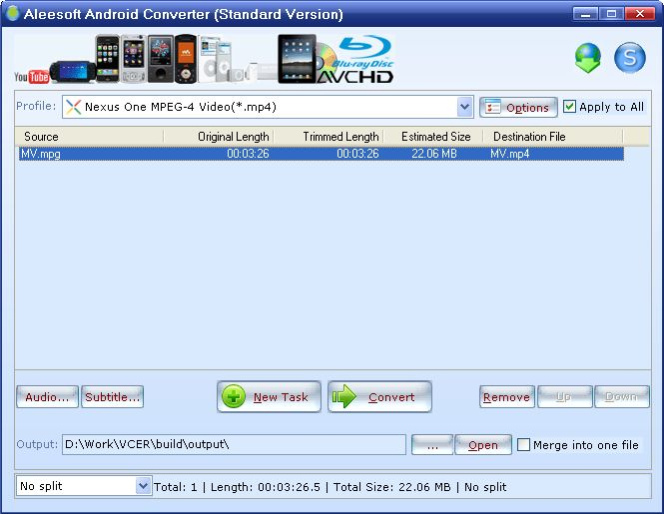Click the Destination File column header
664x514 pixels.
click(x=553, y=136)
